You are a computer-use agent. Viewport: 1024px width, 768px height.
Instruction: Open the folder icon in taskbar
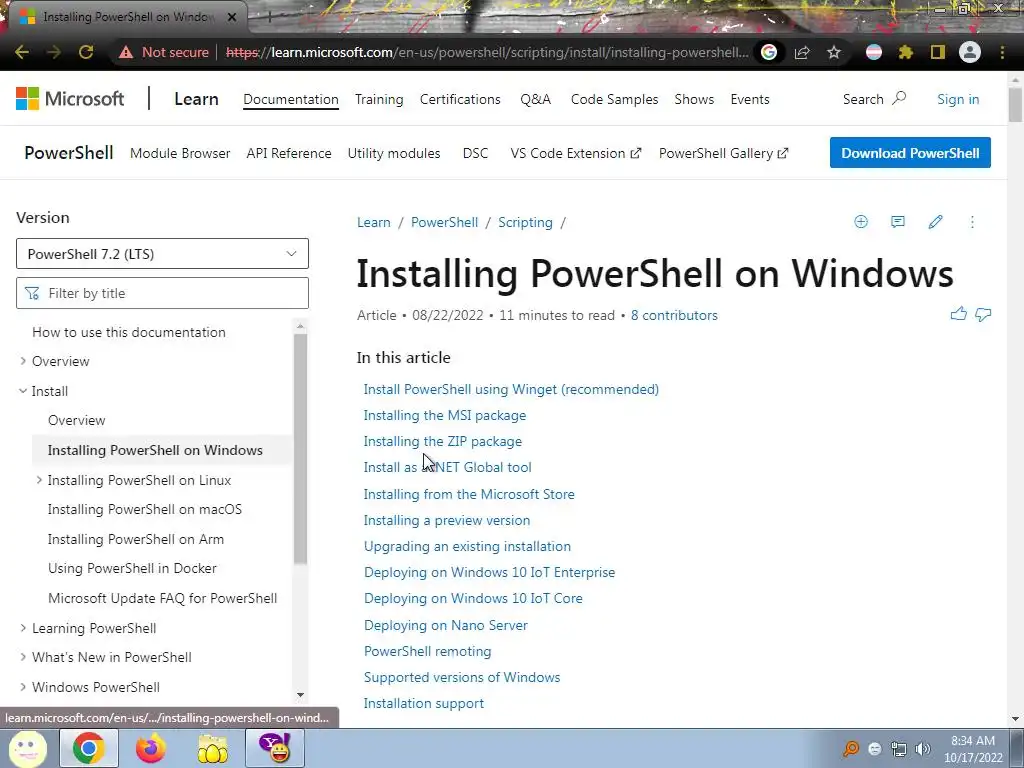[213, 748]
